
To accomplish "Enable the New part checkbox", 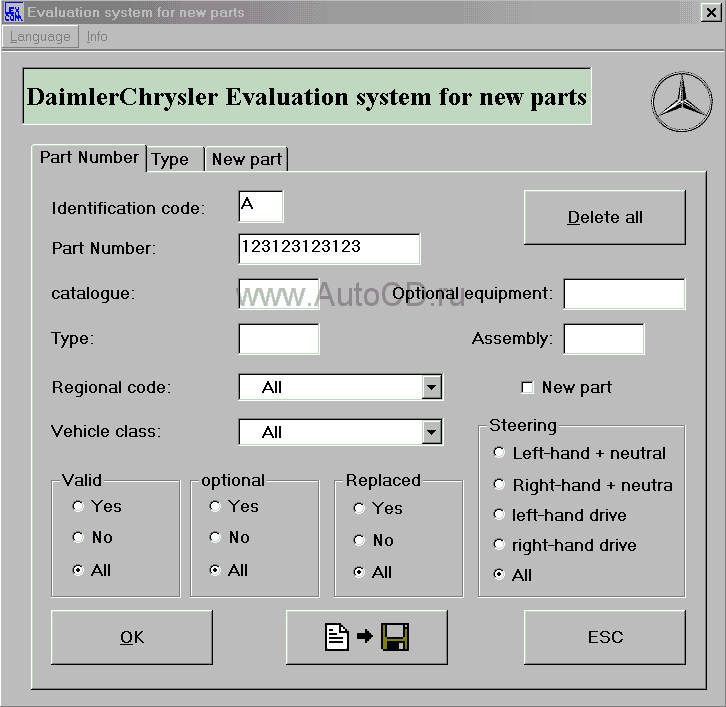I will click(527, 387).
